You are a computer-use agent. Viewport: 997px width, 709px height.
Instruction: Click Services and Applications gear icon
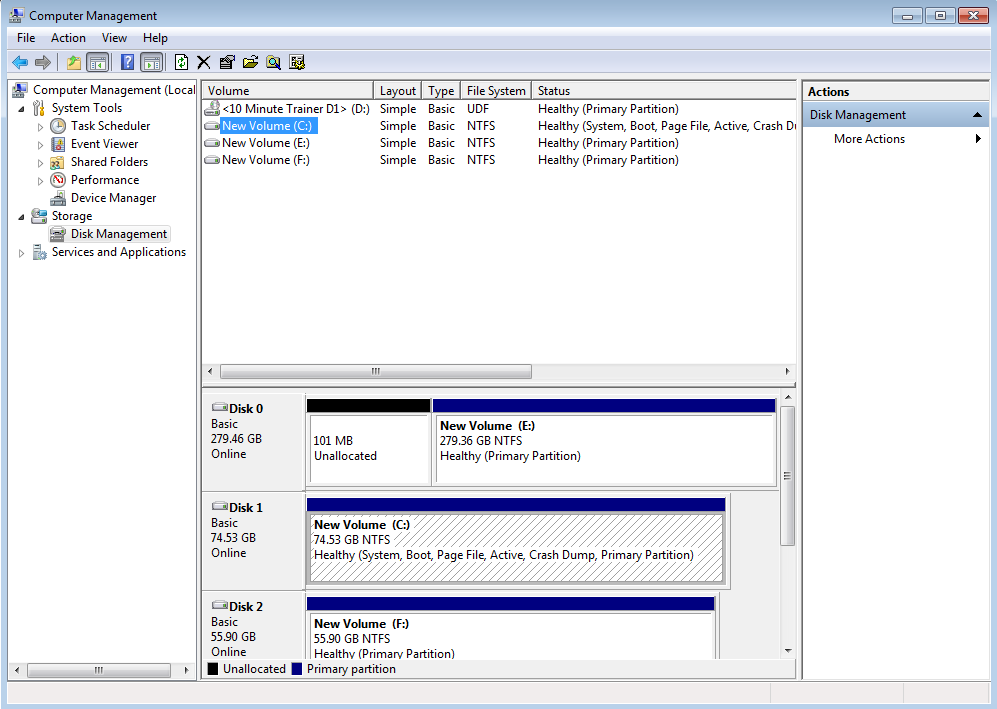[x=39, y=252]
